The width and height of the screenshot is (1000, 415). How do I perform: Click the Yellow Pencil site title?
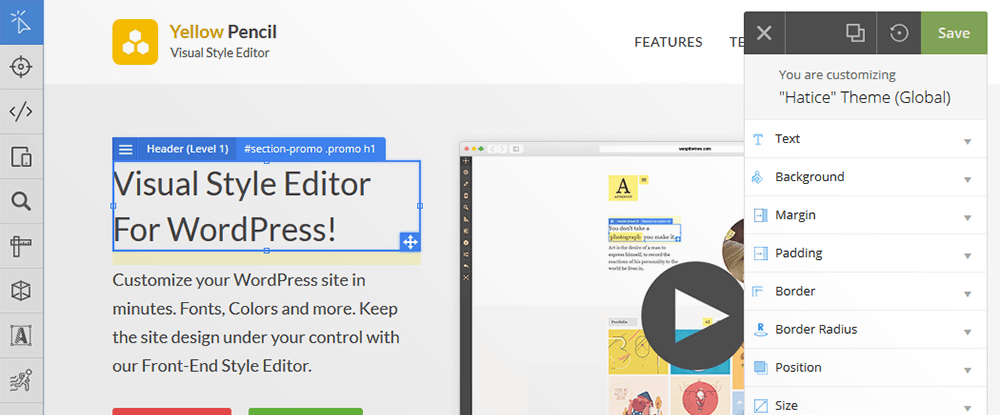click(x=223, y=31)
